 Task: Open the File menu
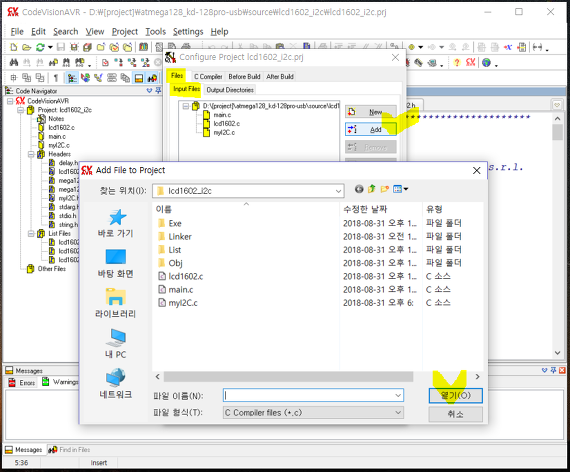(x=17, y=32)
